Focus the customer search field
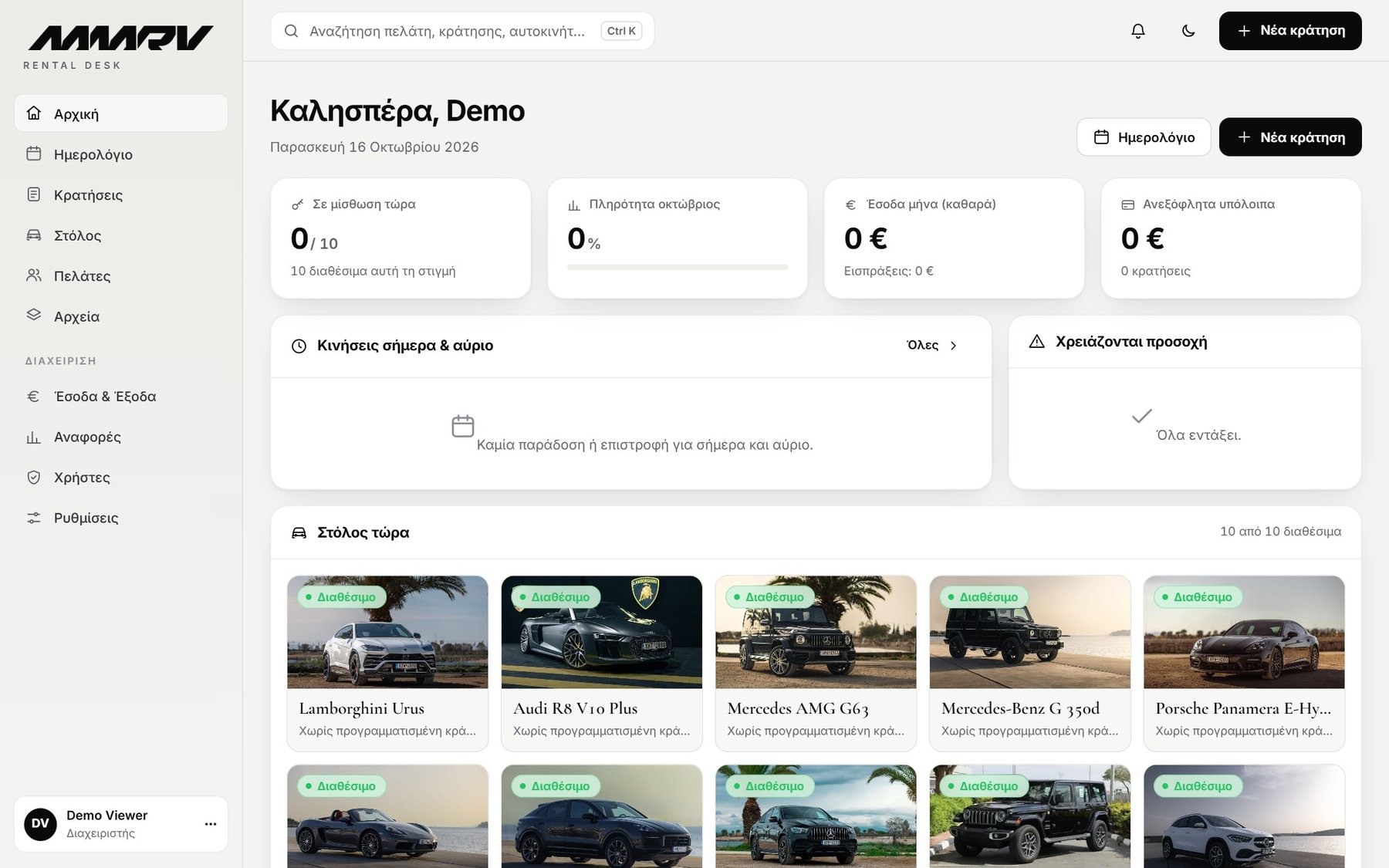 462,31
